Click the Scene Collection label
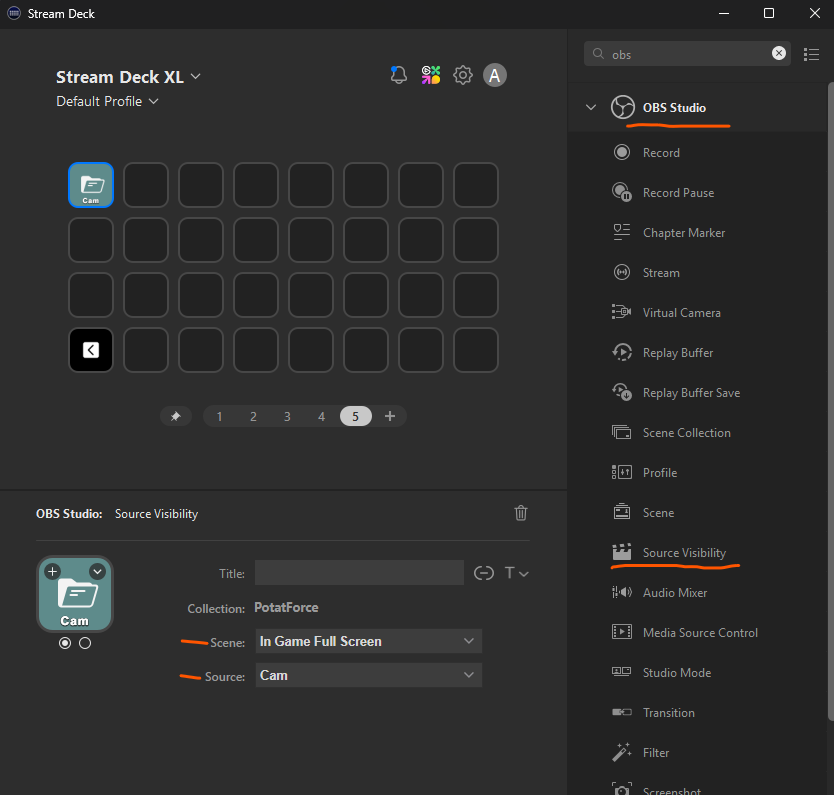Image resolution: width=834 pixels, height=795 pixels. click(x=687, y=432)
